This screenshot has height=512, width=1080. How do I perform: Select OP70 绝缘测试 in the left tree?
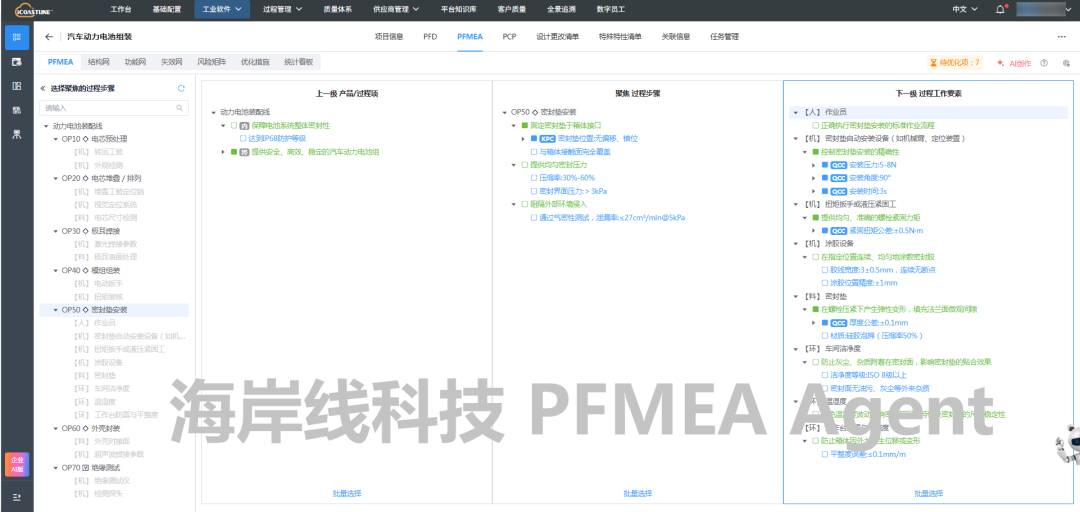coord(91,467)
